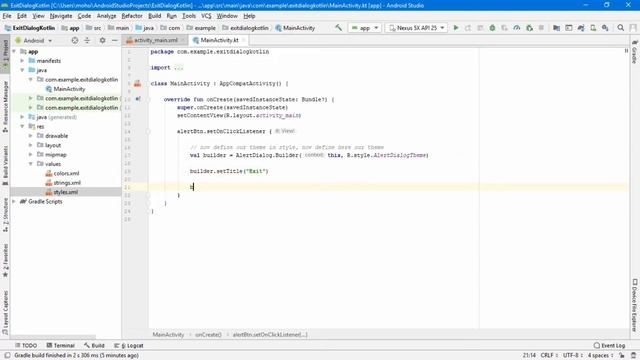
Task: Open the SDK Manager icon
Action: [605, 28]
